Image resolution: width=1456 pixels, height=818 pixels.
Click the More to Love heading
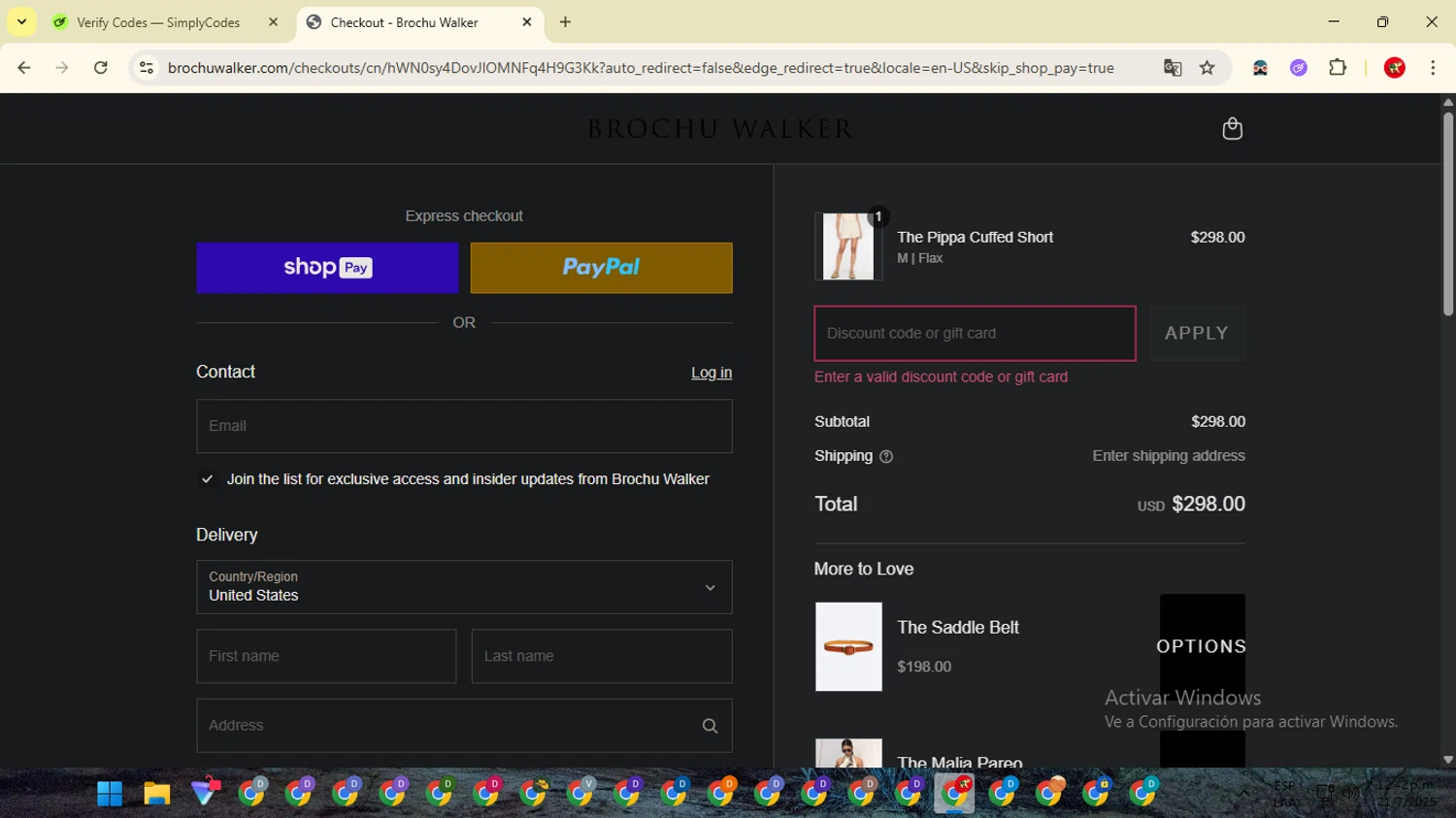864,569
